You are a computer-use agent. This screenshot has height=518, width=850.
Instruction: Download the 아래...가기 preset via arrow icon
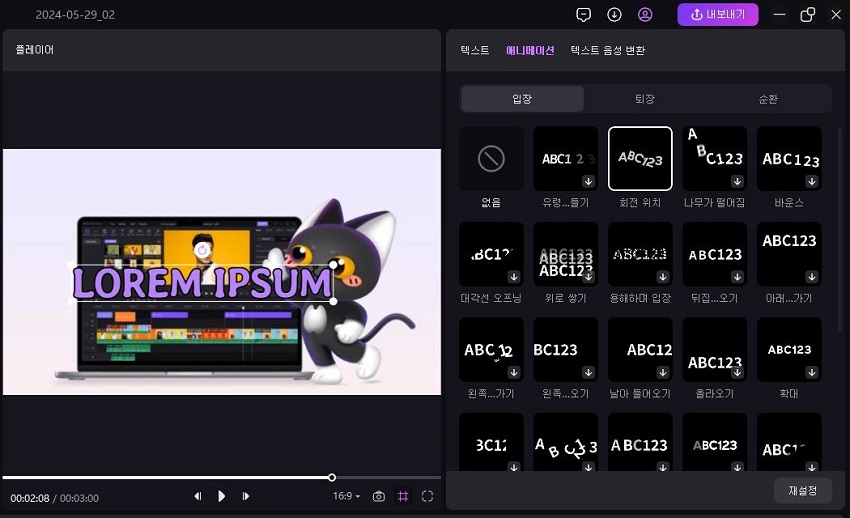(x=812, y=277)
